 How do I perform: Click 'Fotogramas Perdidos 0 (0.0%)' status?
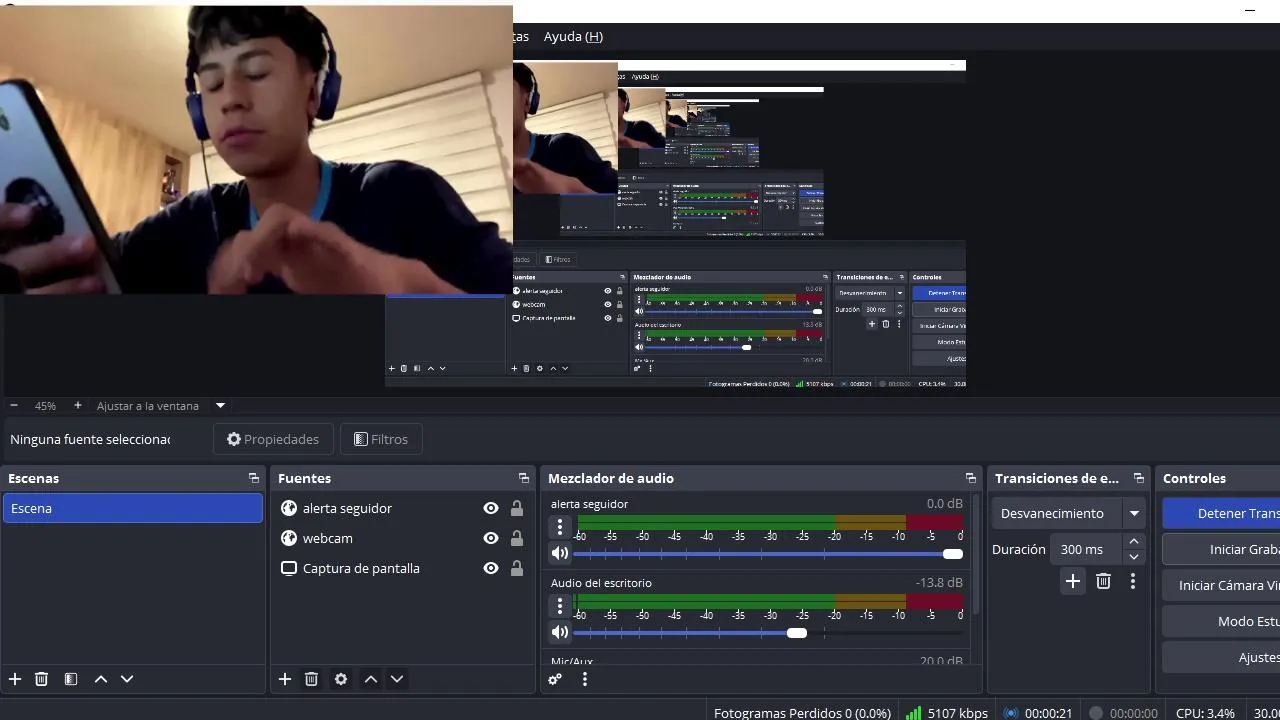point(802,713)
